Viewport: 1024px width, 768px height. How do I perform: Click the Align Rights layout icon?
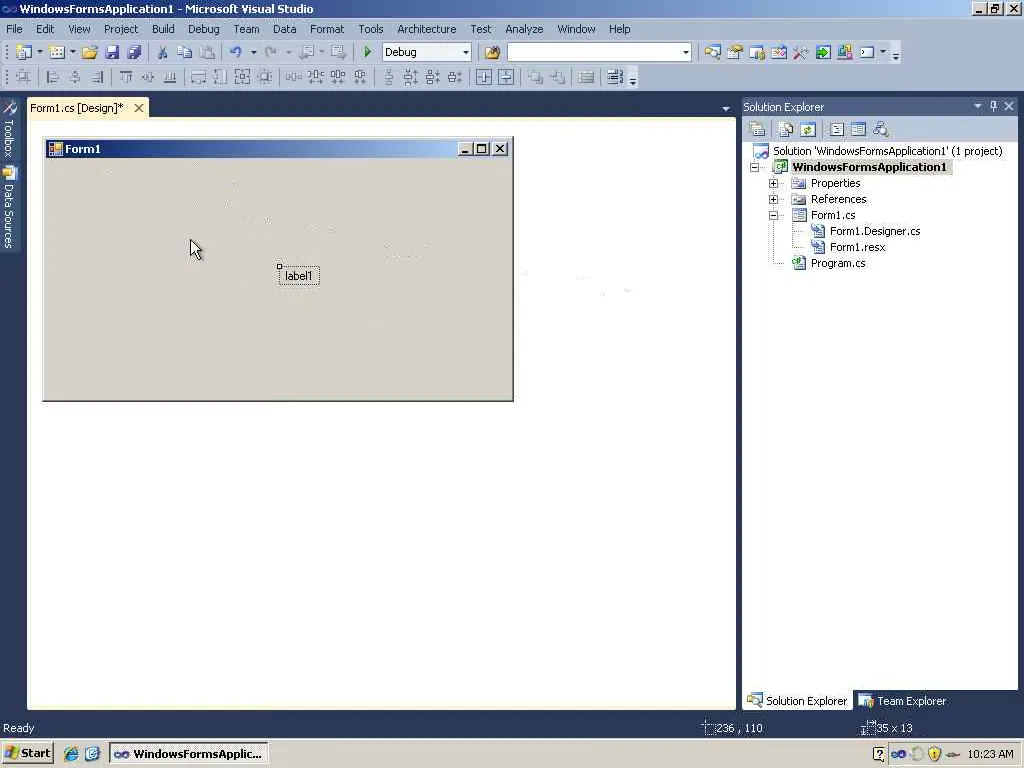click(97, 78)
